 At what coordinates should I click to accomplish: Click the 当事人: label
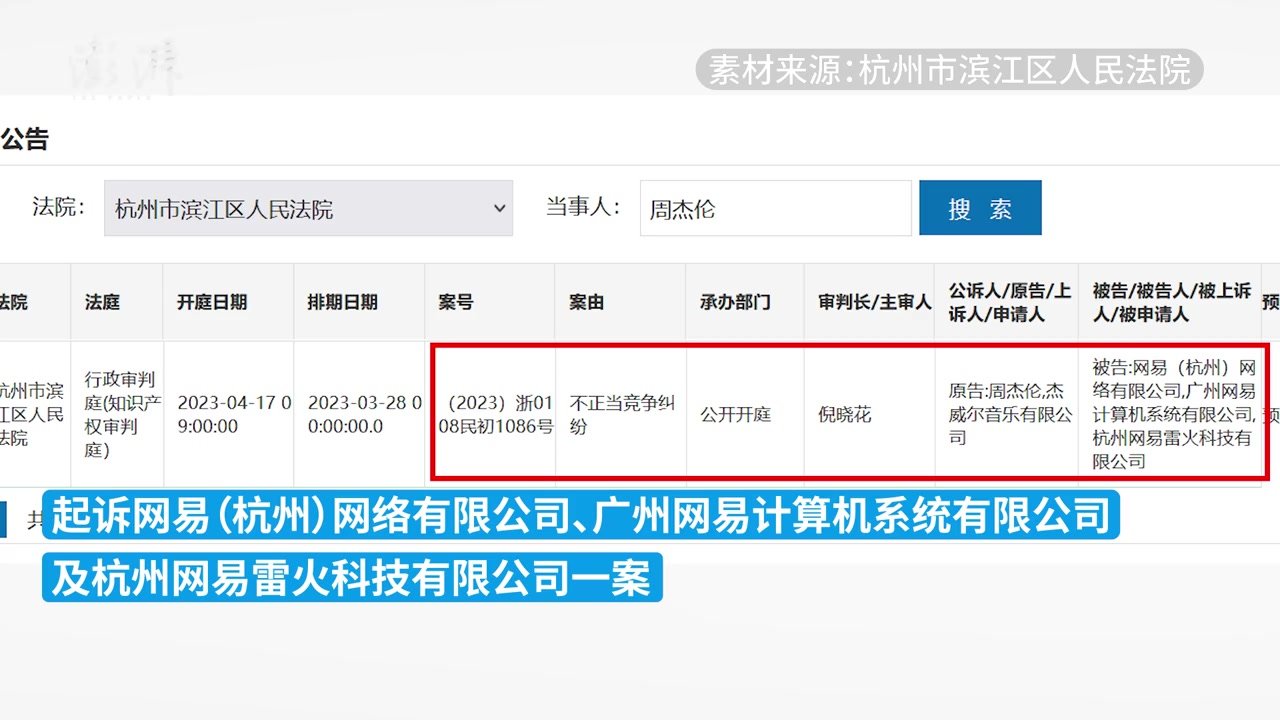[583, 207]
